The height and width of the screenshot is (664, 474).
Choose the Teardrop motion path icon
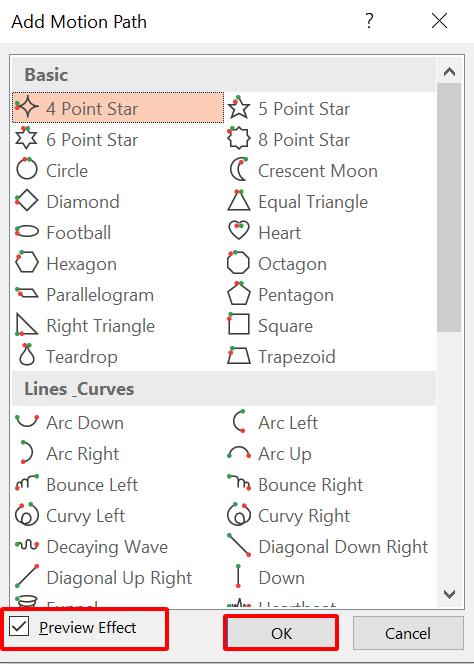tap(27, 355)
